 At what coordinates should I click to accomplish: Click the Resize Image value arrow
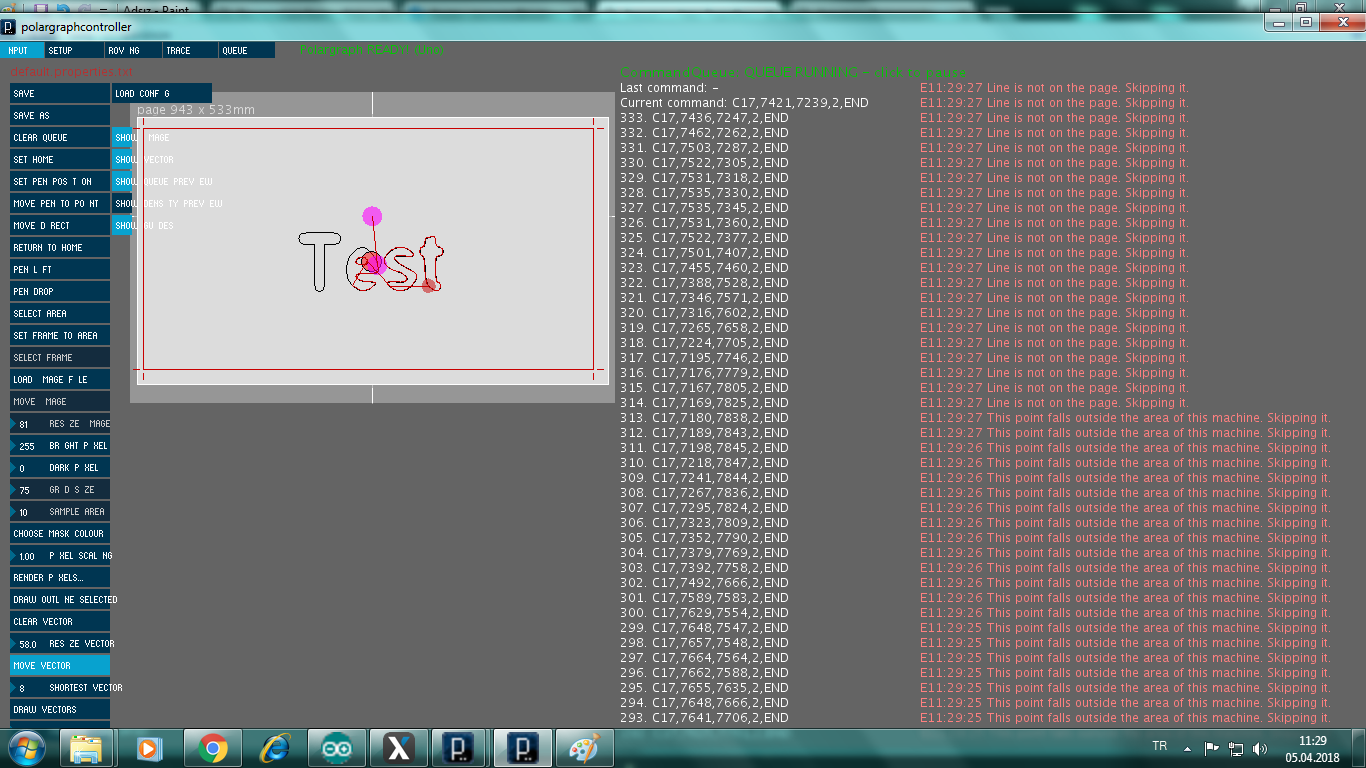pos(14,424)
